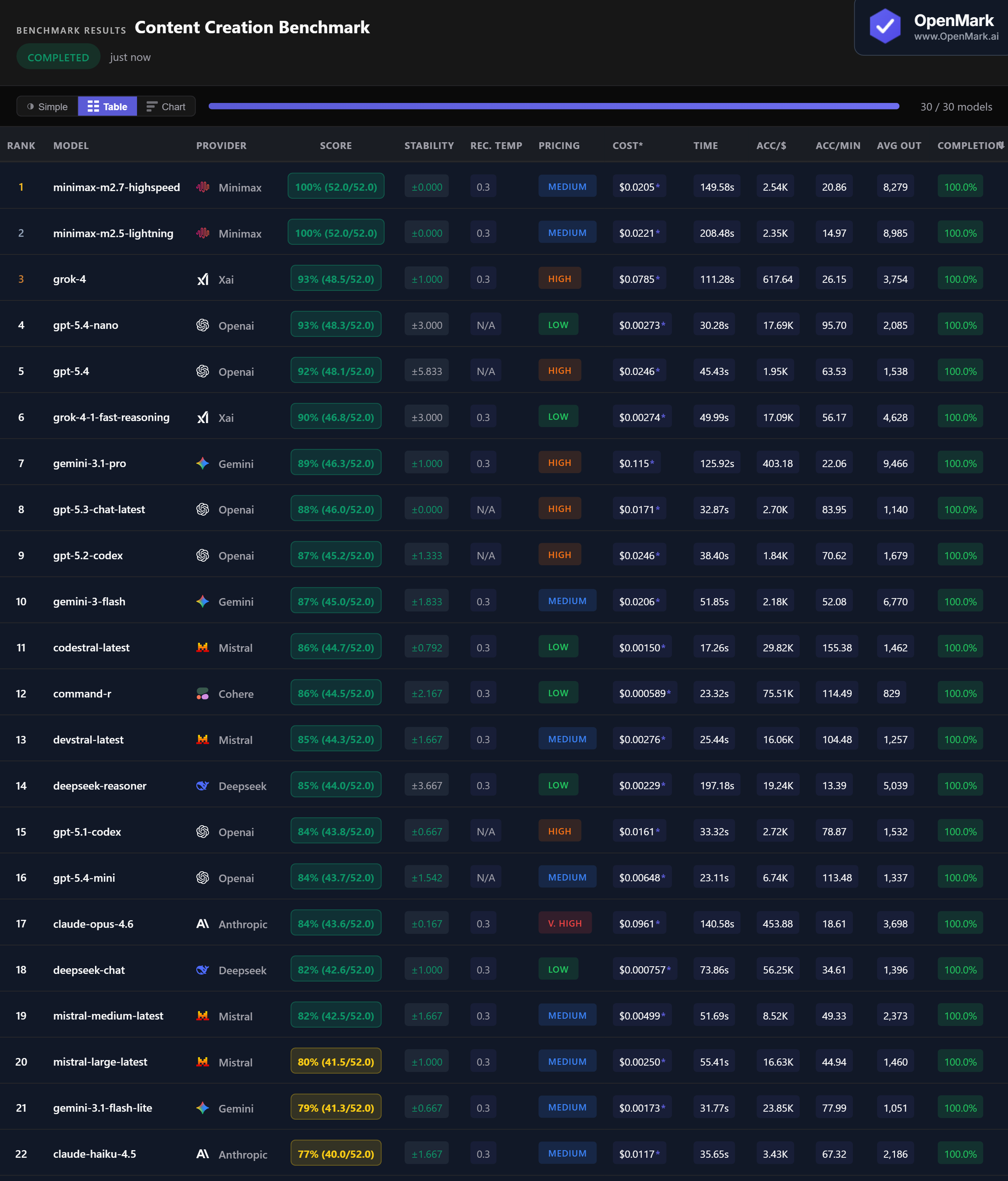The image size is (1008, 1181).
Task: Sort by the COST column header
Action: [x=627, y=145]
